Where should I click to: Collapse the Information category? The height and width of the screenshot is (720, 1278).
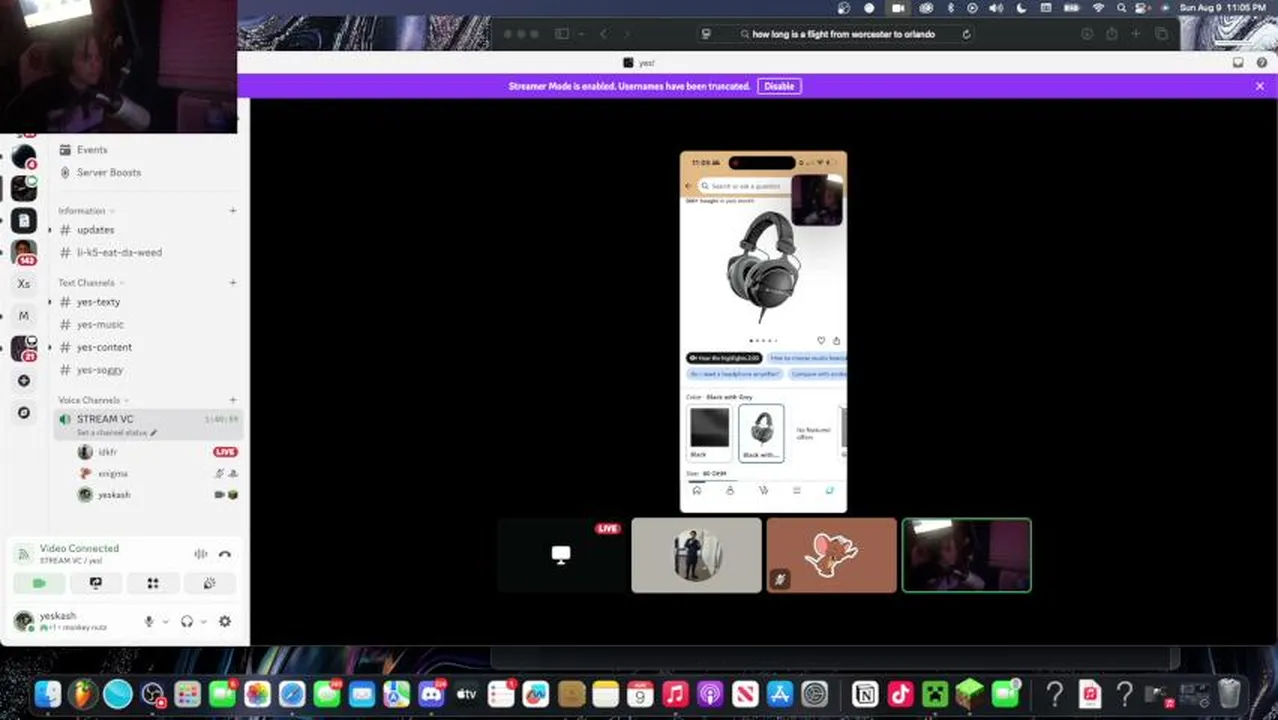85,211
